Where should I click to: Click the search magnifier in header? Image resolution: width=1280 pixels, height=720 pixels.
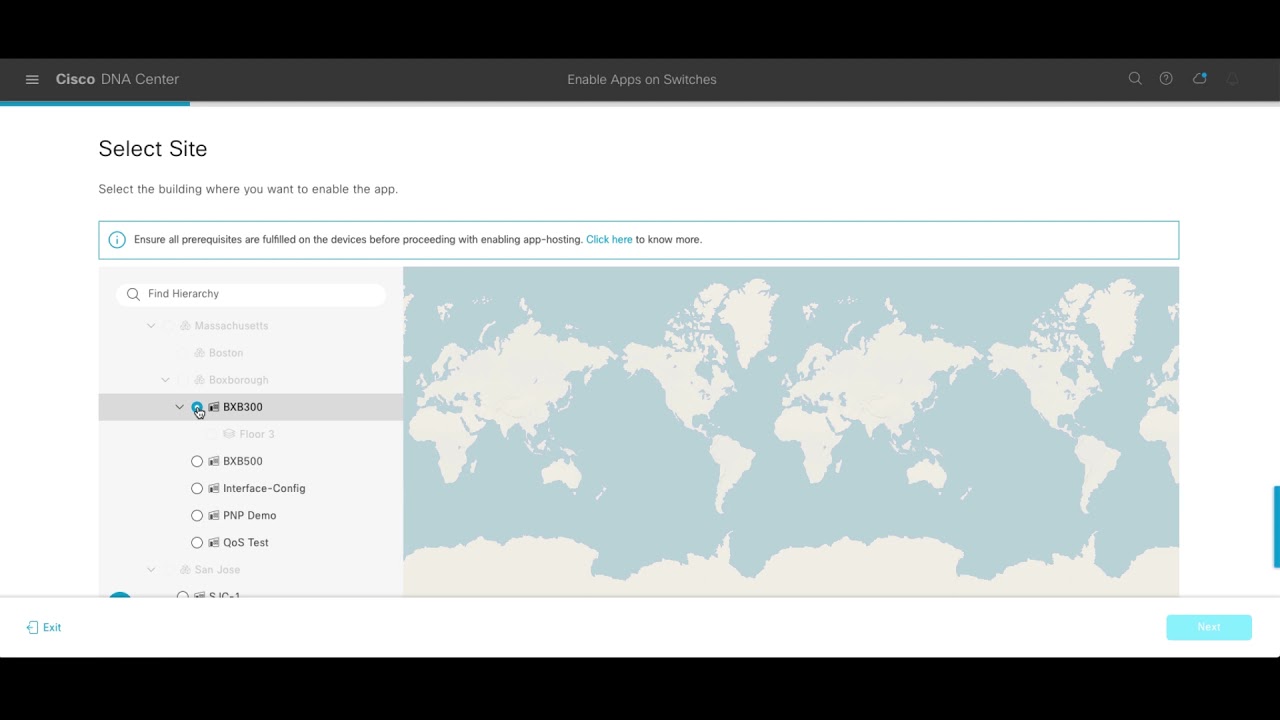(x=1135, y=78)
